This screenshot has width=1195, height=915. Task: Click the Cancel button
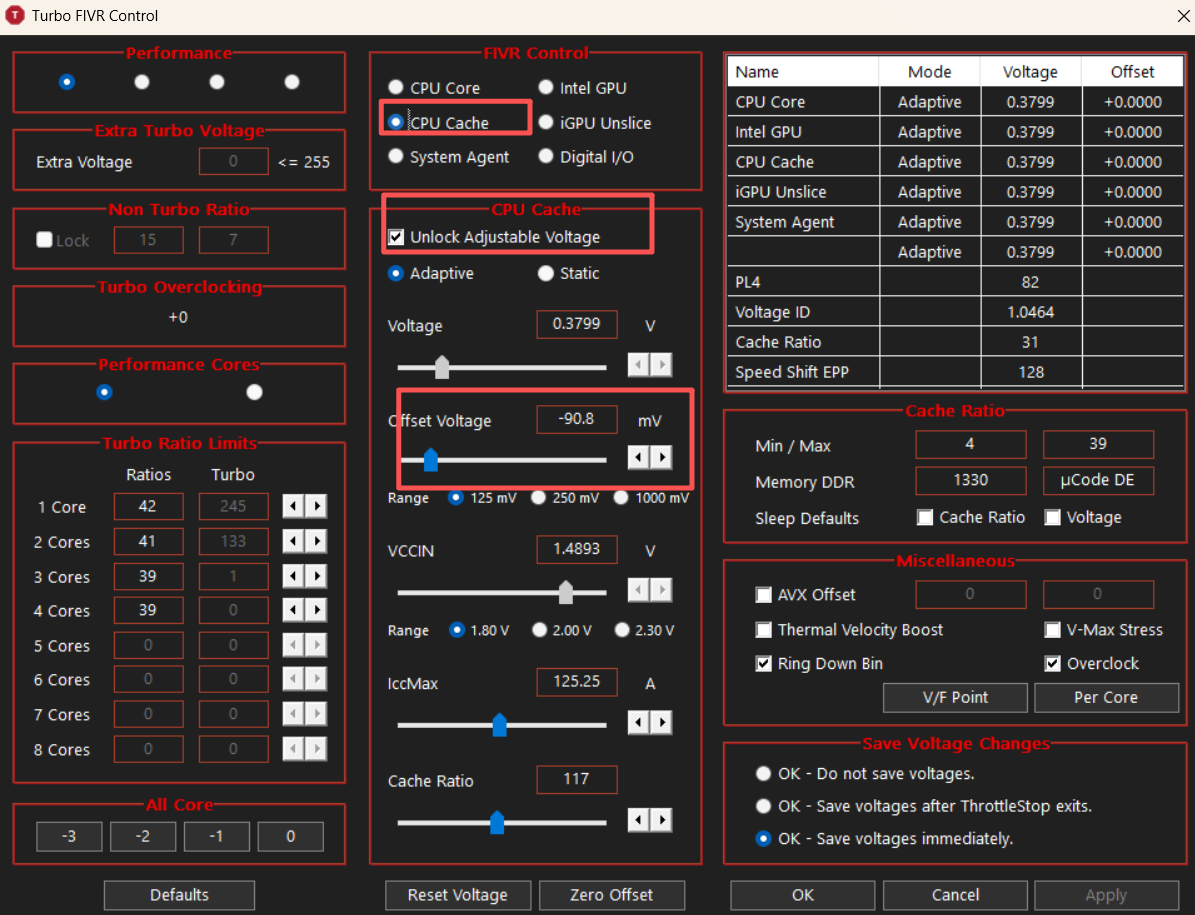point(955,894)
